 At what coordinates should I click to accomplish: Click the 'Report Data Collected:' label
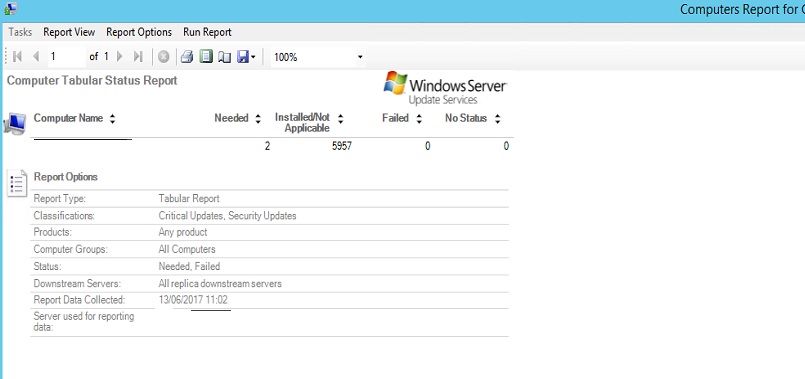coord(79,300)
